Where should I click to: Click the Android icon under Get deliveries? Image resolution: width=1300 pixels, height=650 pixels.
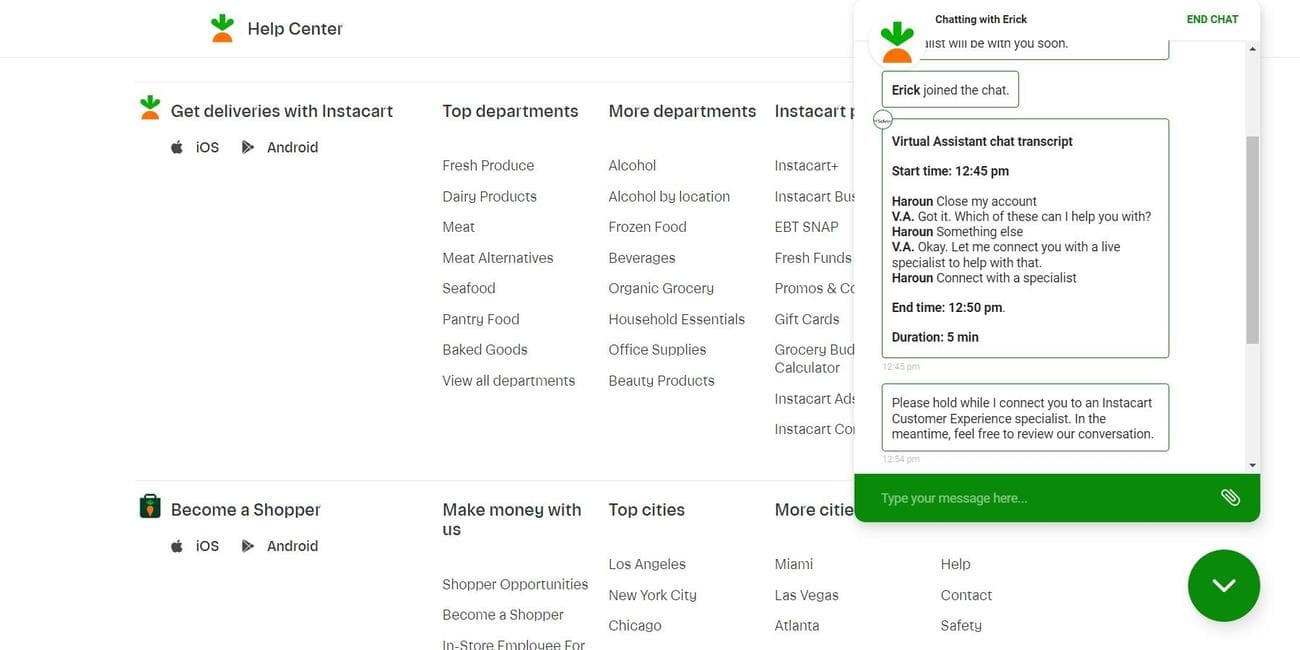[x=247, y=147]
